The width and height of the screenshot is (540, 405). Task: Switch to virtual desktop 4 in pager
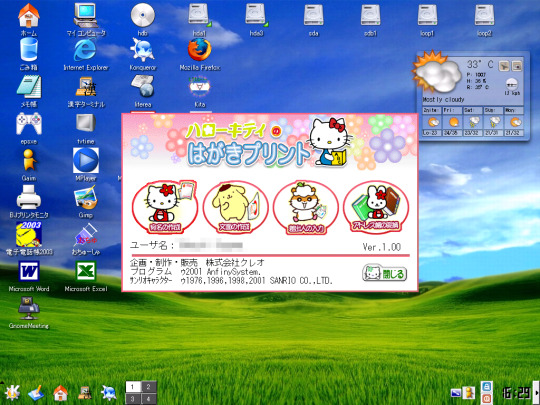(149, 399)
